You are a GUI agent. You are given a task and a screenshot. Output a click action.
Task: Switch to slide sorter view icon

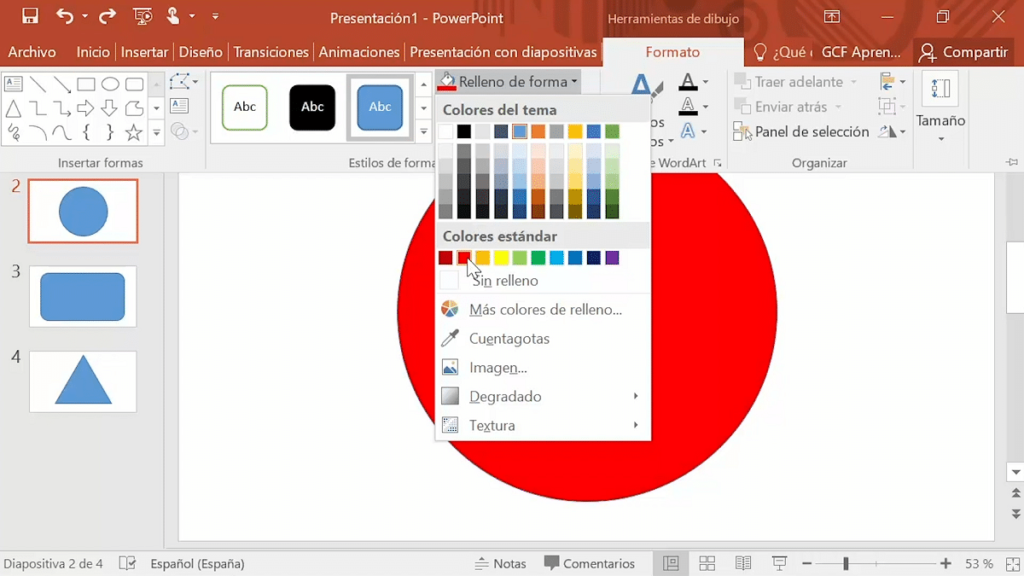pyautogui.click(x=707, y=564)
